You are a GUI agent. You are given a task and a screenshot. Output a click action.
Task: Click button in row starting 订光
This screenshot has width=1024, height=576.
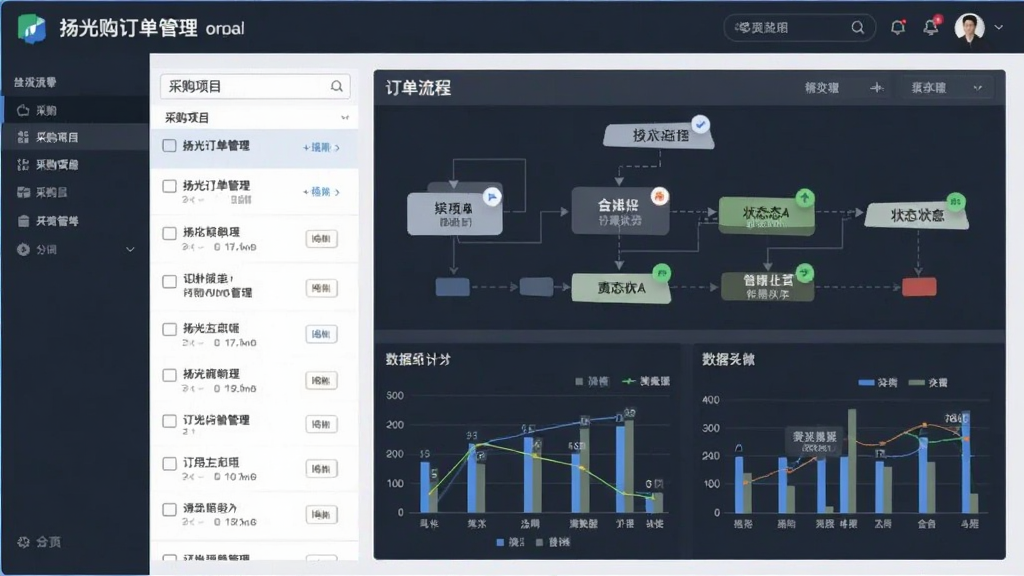(x=321, y=424)
